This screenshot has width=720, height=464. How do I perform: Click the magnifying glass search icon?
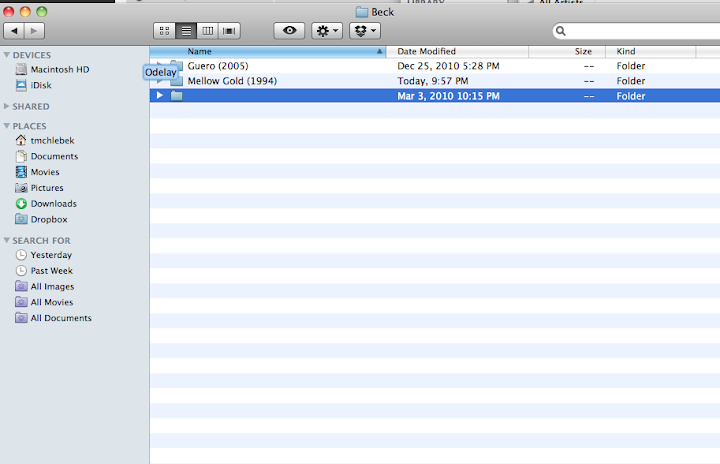pyautogui.click(x=561, y=31)
